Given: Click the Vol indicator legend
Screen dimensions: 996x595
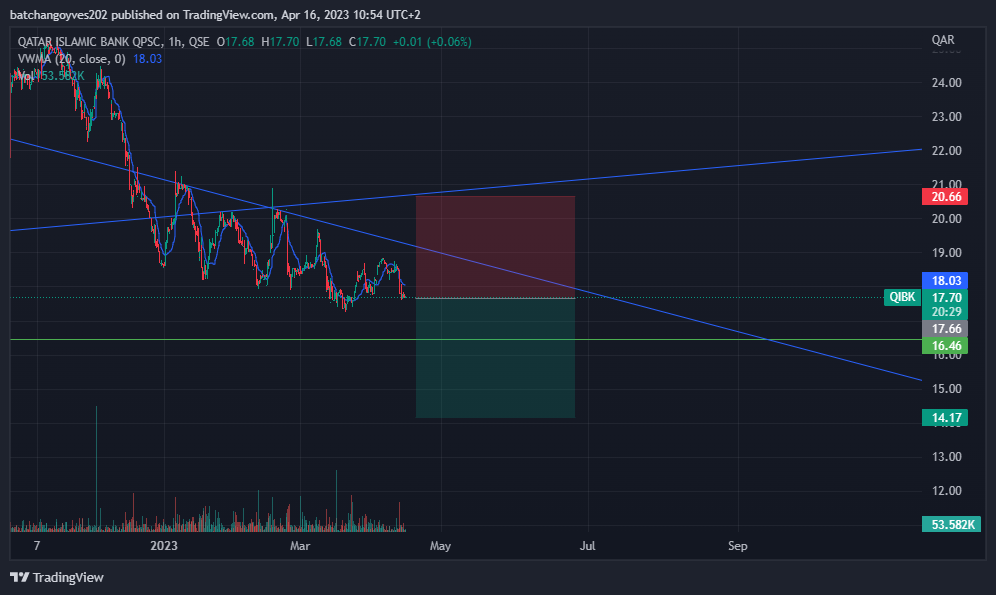Looking at the screenshot, I should click(51, 76).
